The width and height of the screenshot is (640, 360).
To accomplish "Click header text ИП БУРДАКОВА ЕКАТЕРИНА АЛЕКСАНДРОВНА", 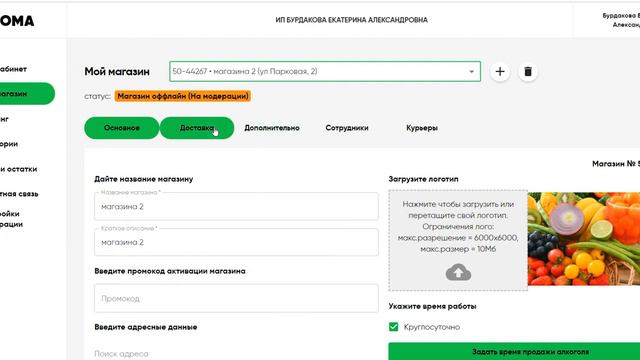I will coord(351,20).
